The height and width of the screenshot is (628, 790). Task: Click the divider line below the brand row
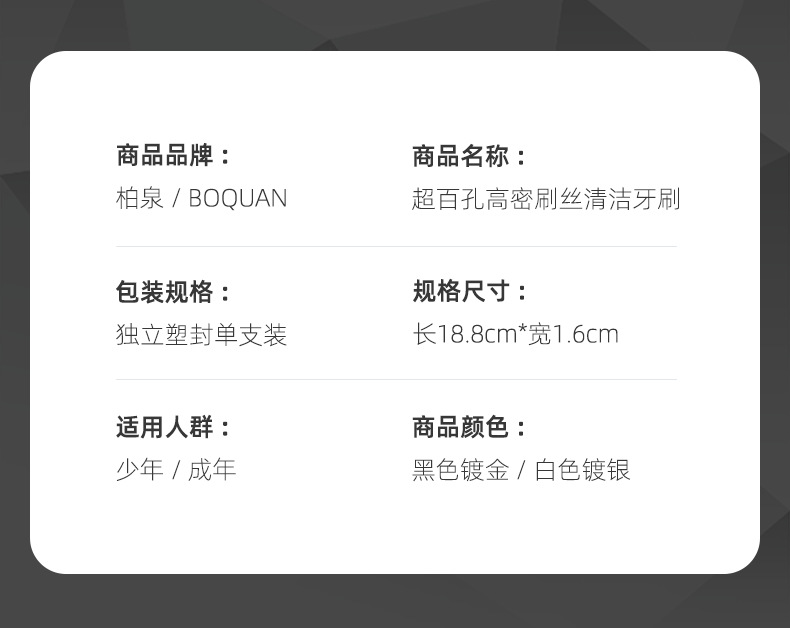396,246
